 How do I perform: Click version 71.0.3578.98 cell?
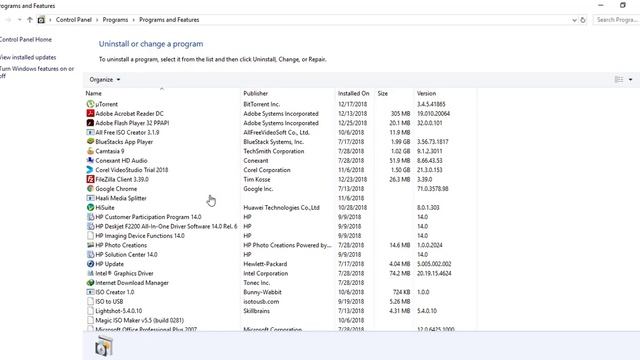click(x=432, y=189)
